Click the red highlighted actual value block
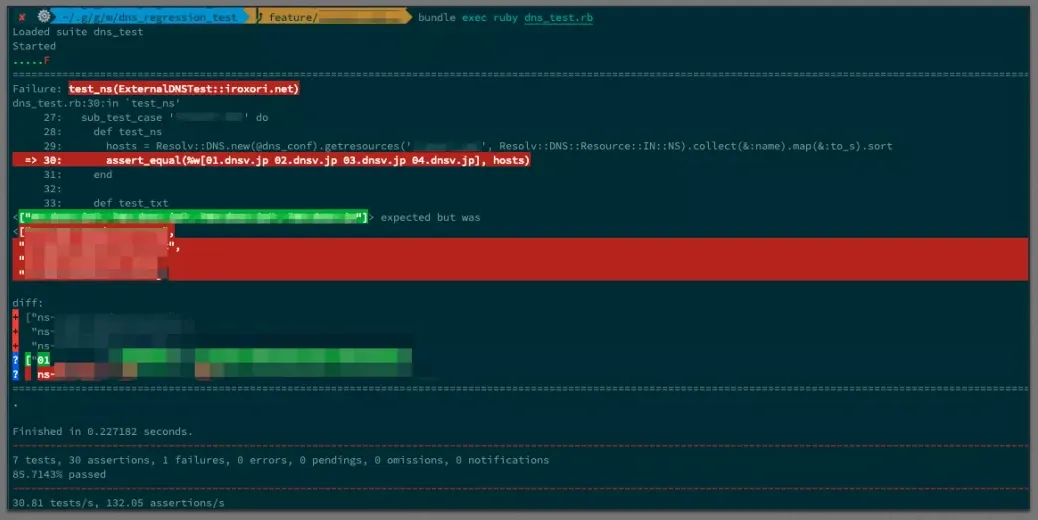The width and height of the screenshot is (1038, 520). click(520, 259)
